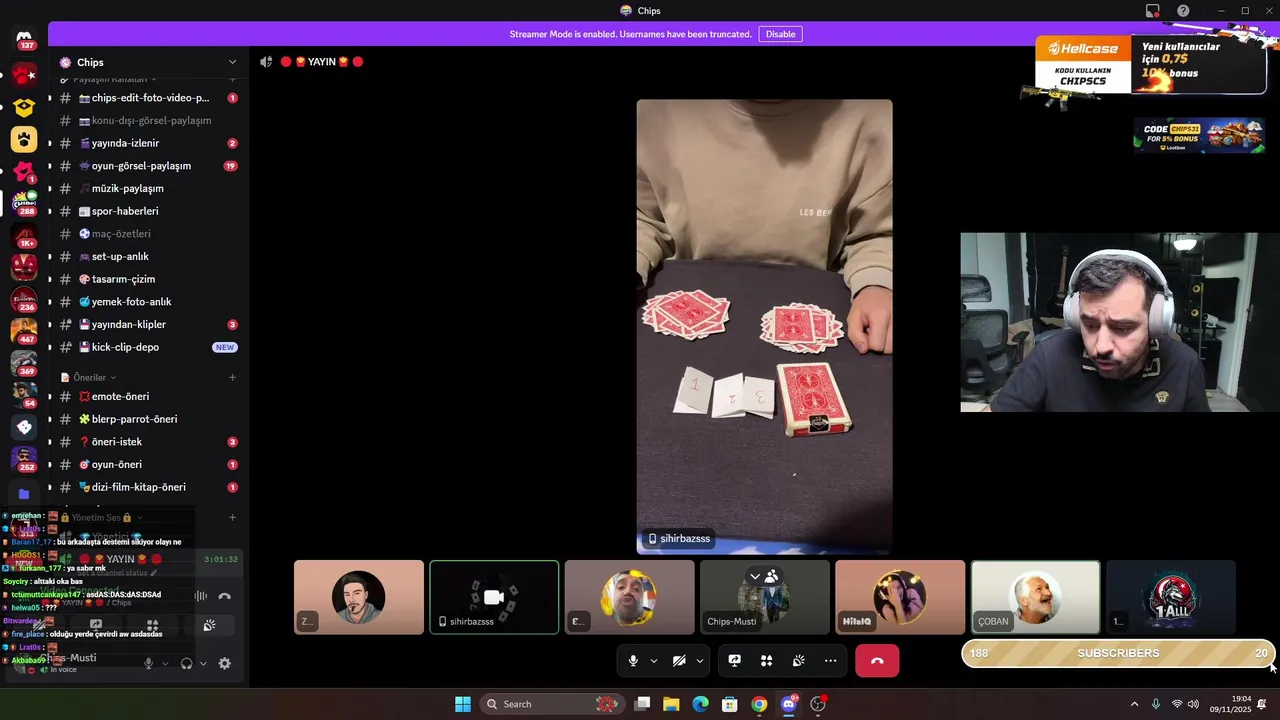Screen dimensions: 1280x720
Task: Mute microphone in the call control bar
Action: [633, 661]
